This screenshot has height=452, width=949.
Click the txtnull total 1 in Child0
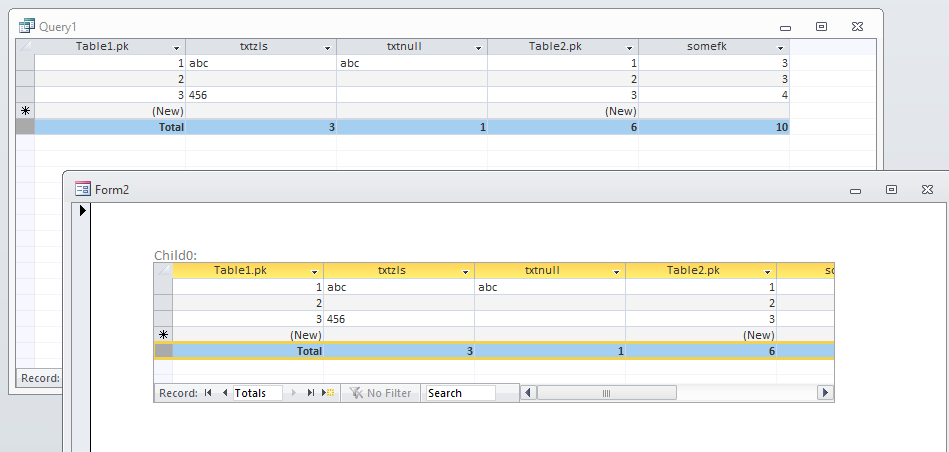550,351
